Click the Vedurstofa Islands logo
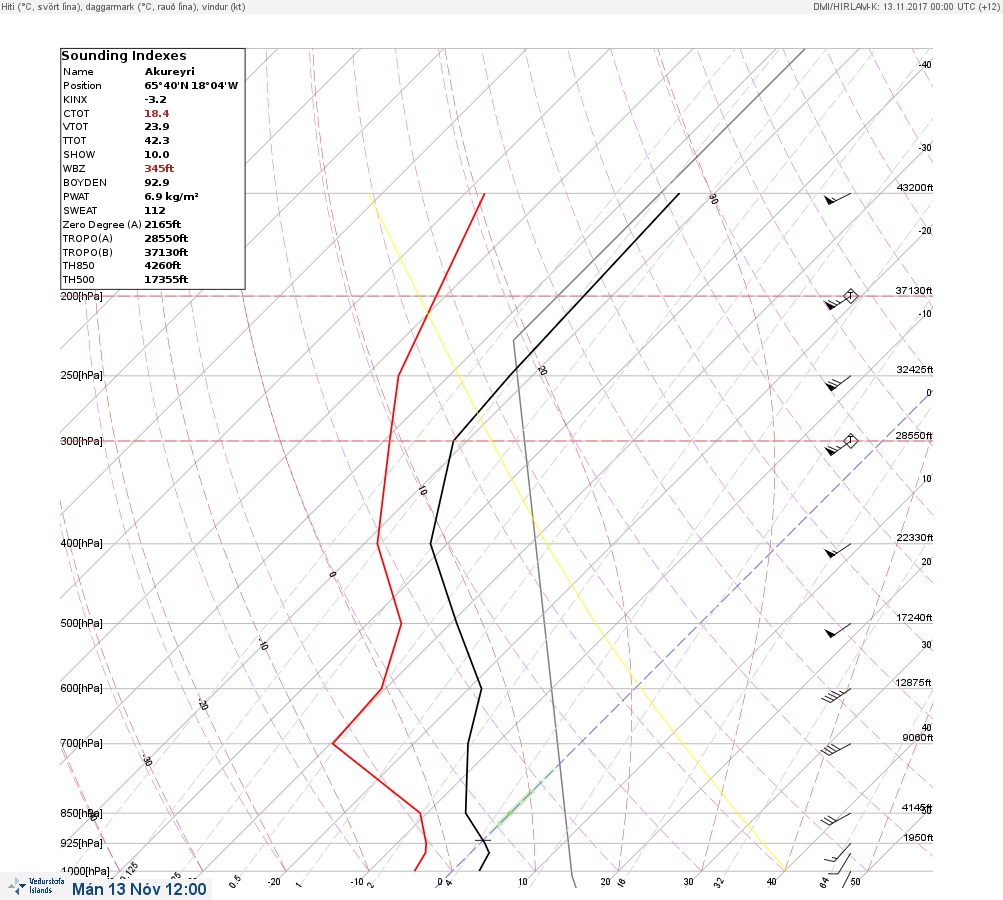 tap(36, 886)
